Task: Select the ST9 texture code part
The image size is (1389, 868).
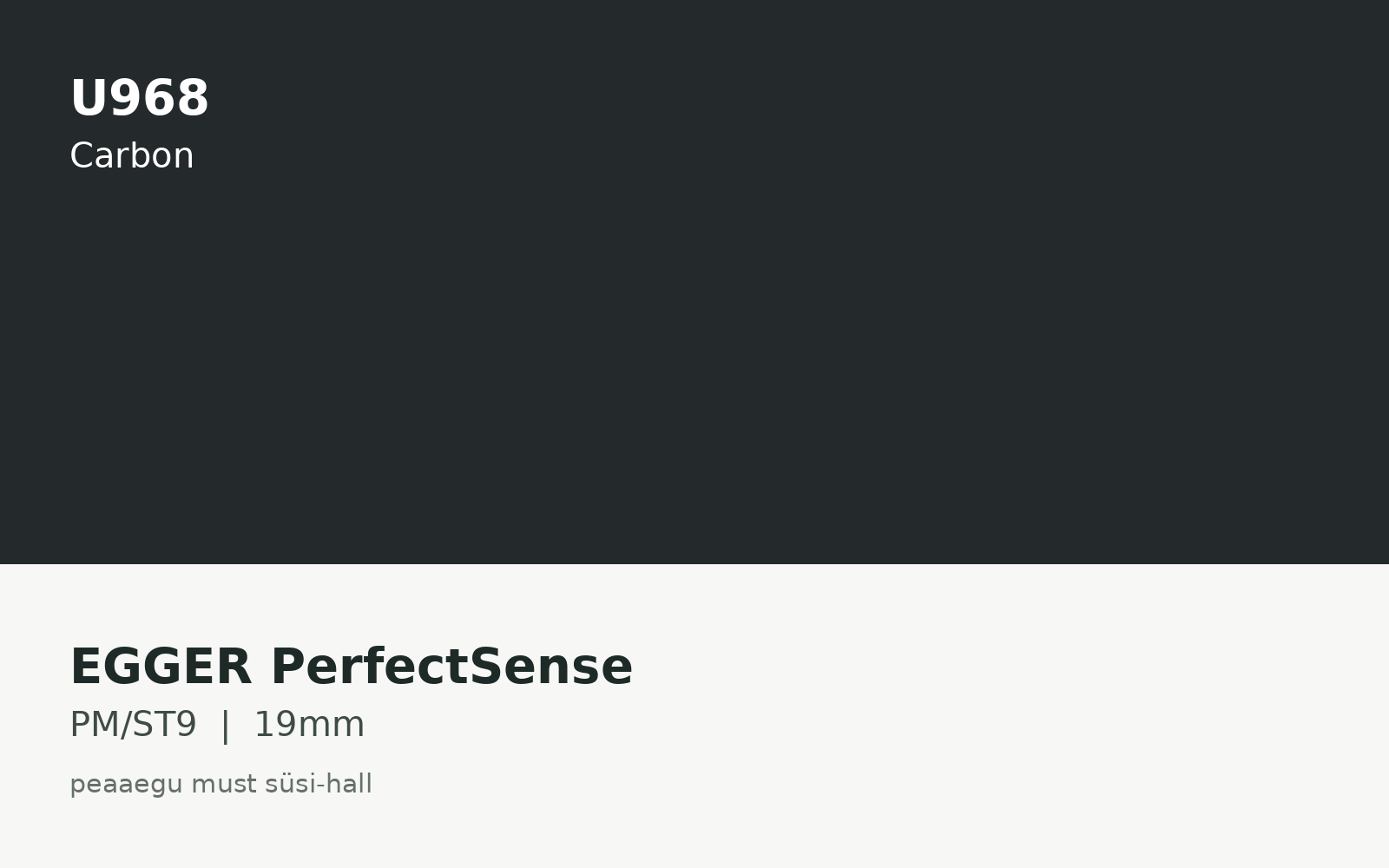Action: (x=164, y=725)
